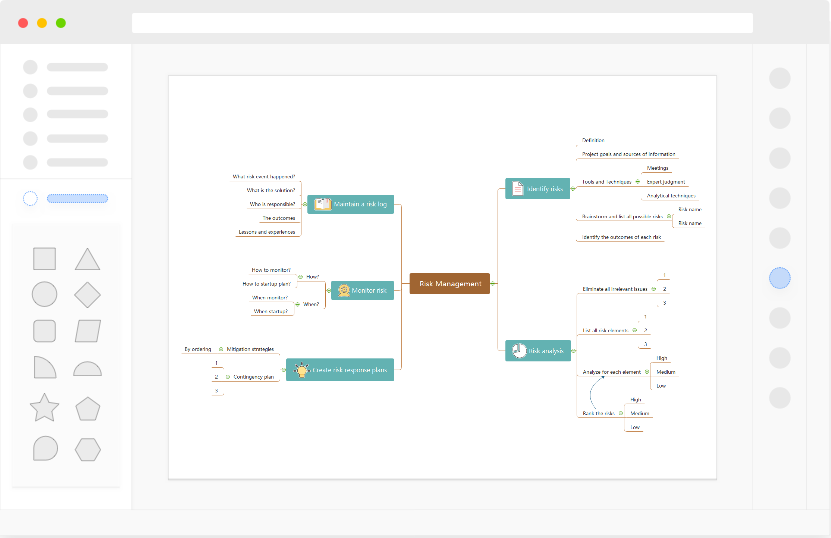Image resolution: width=831 pixels, height=538 pixels.
Task: Select the triangle shape in the palette
Action: tap(88, 259)
